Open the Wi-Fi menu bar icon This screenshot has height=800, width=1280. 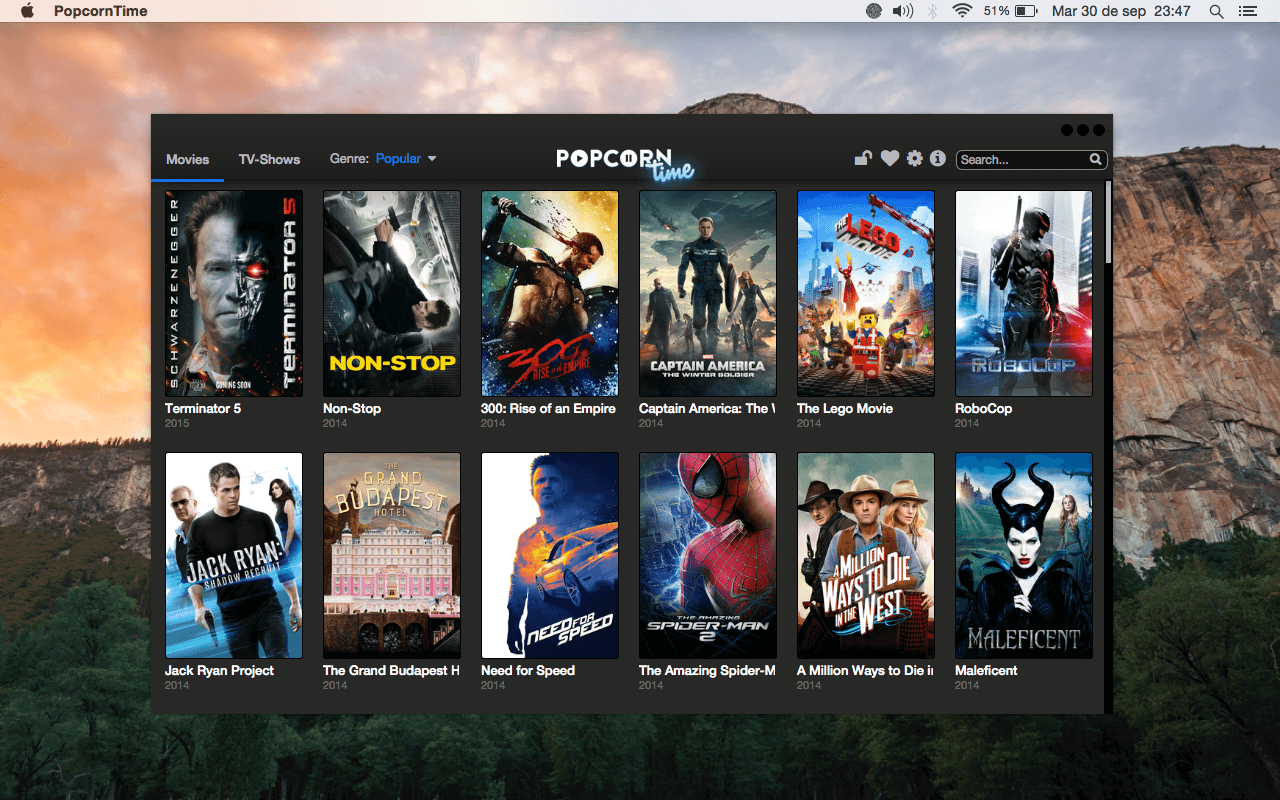962,11
